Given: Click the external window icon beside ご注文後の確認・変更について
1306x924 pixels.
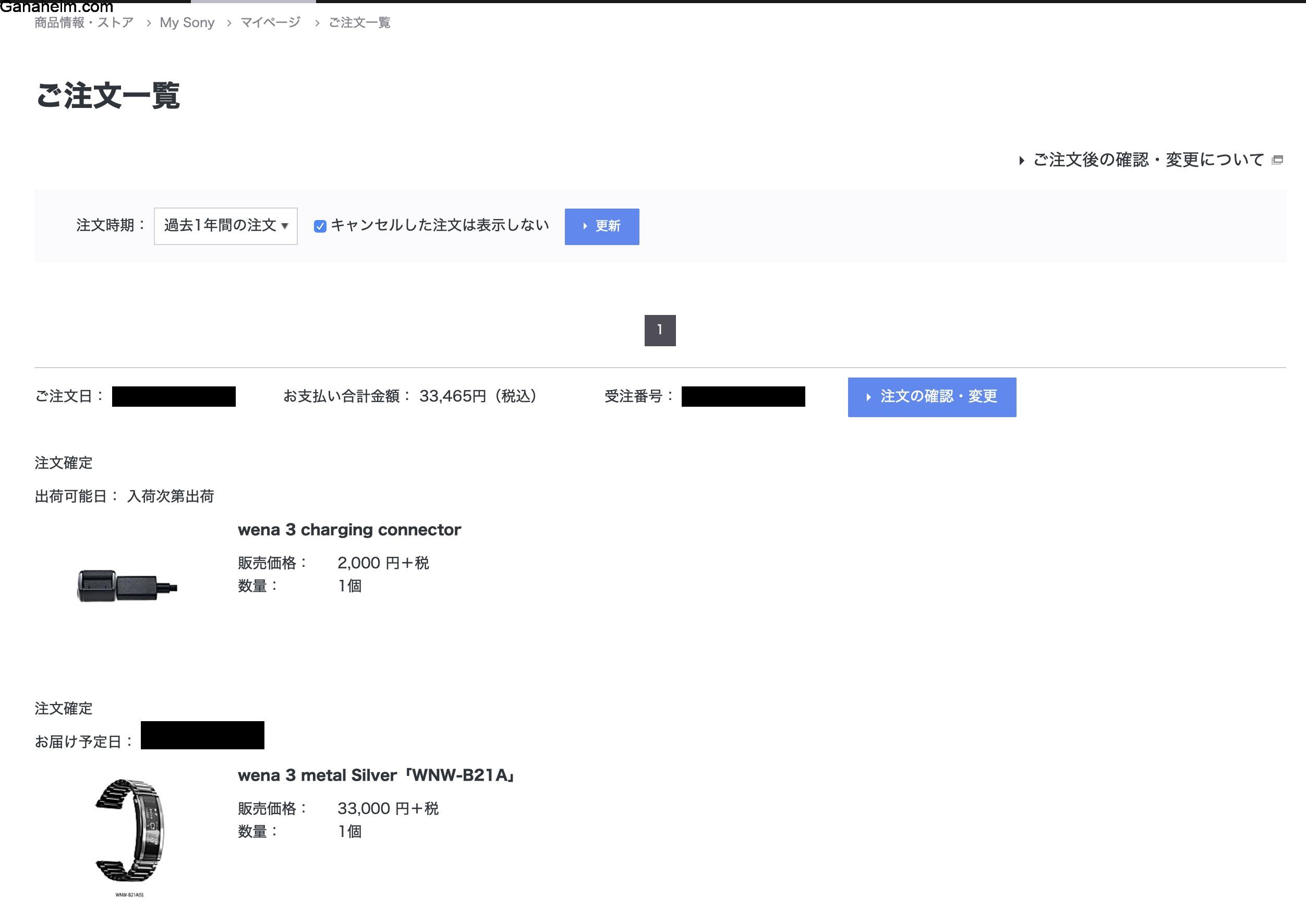Looking at the screenshot, I should [x=1277, y=160].
